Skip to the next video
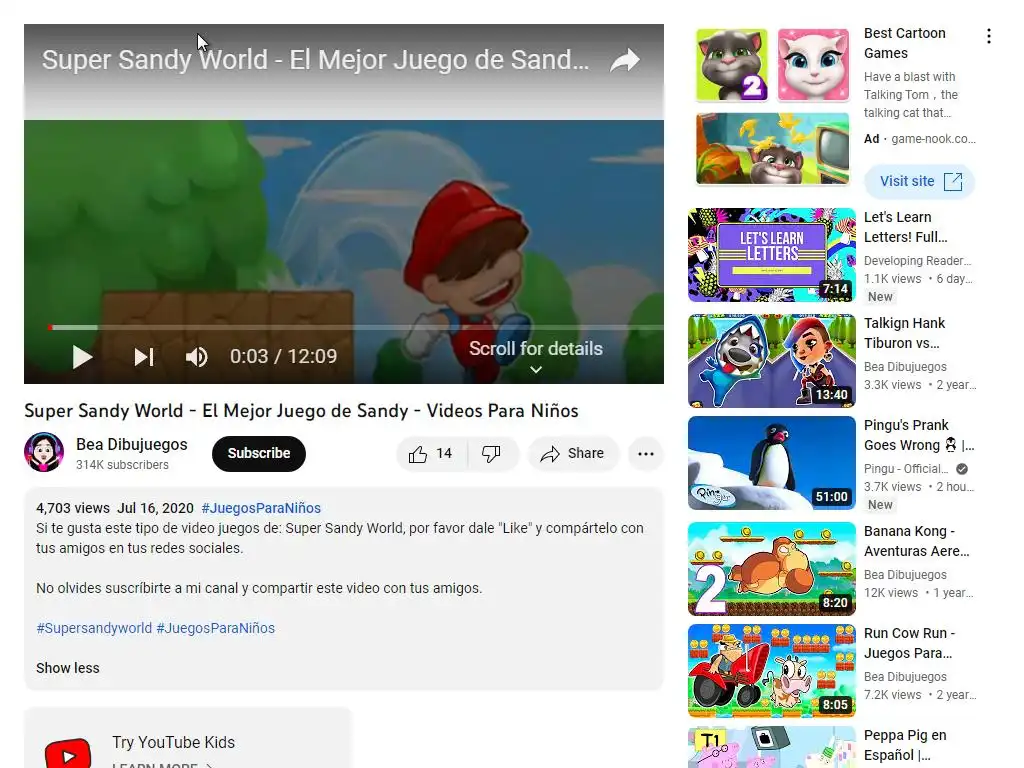The image size is (1024, 768). (x=144, y=357)
